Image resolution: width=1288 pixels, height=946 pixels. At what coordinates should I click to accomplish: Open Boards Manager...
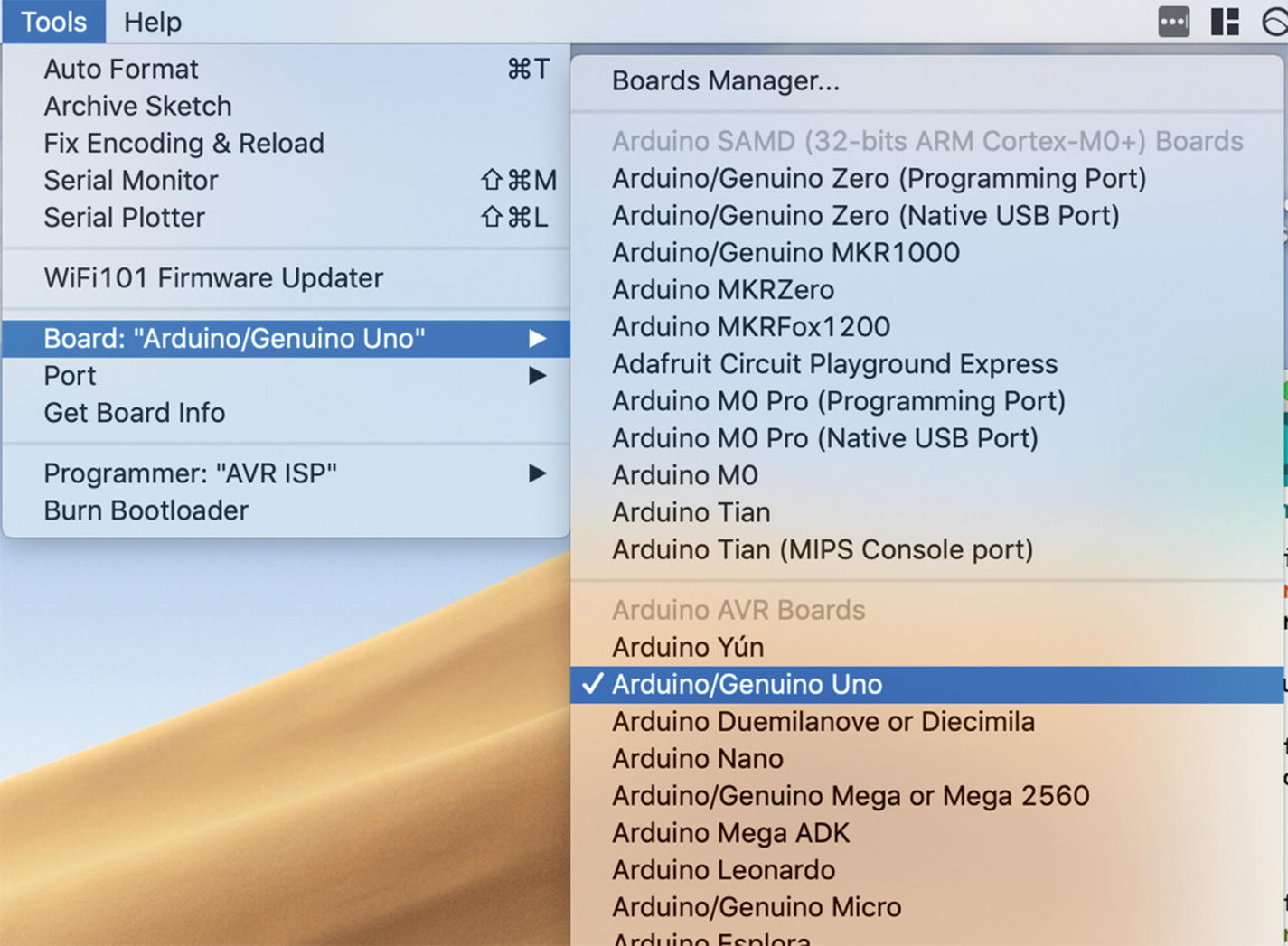coord(927,80)
